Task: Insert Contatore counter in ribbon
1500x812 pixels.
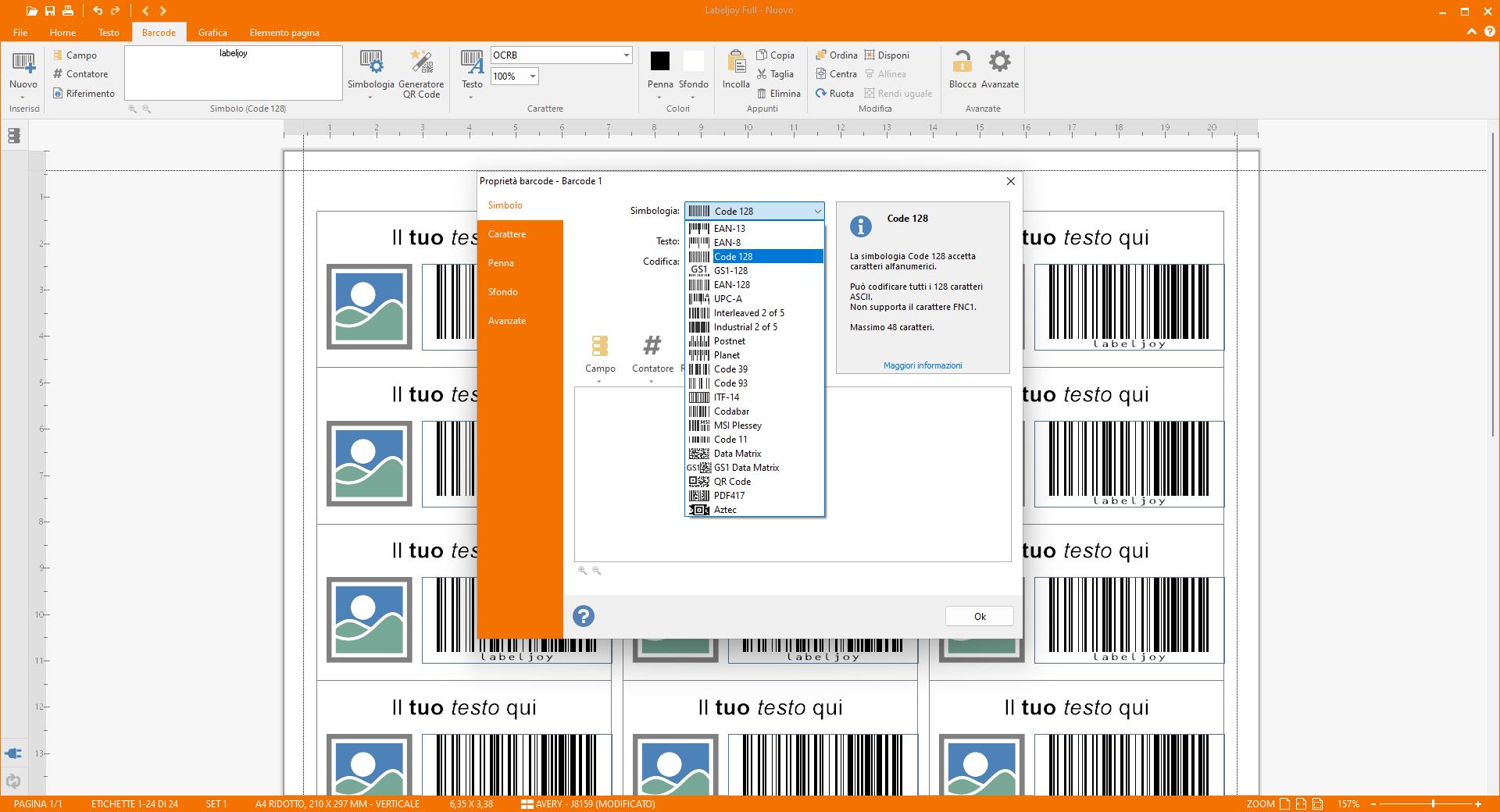Action: pyautogui.click(x=80, y=74)
